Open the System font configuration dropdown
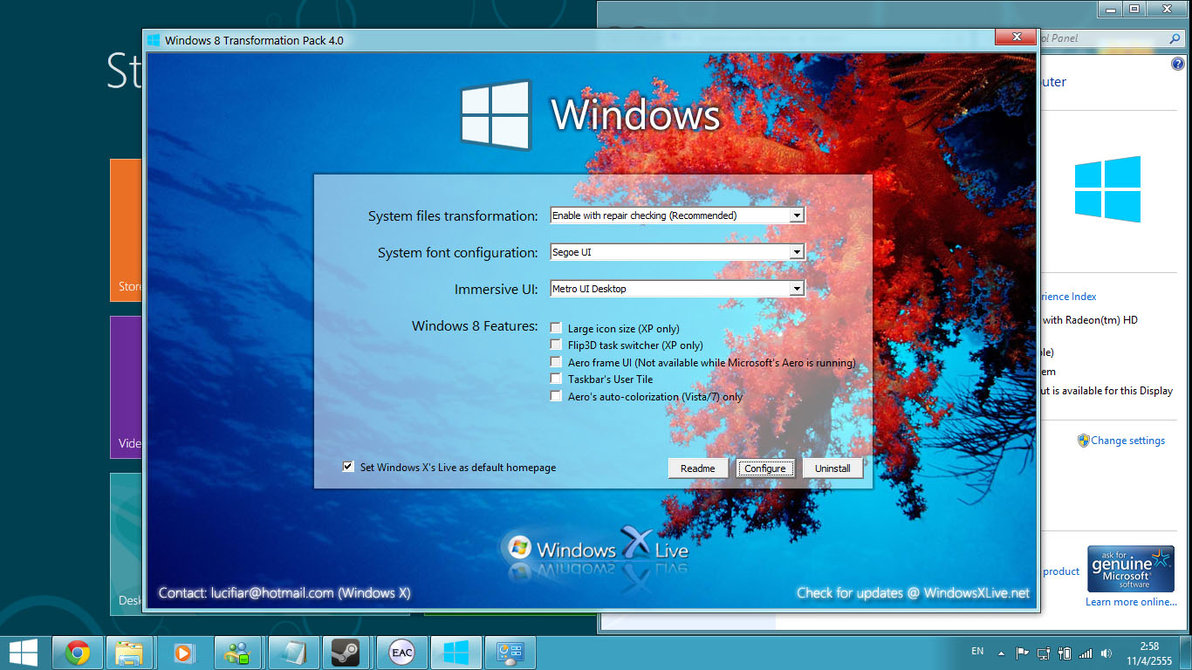Screen dimensions: 1192x670 796,252
